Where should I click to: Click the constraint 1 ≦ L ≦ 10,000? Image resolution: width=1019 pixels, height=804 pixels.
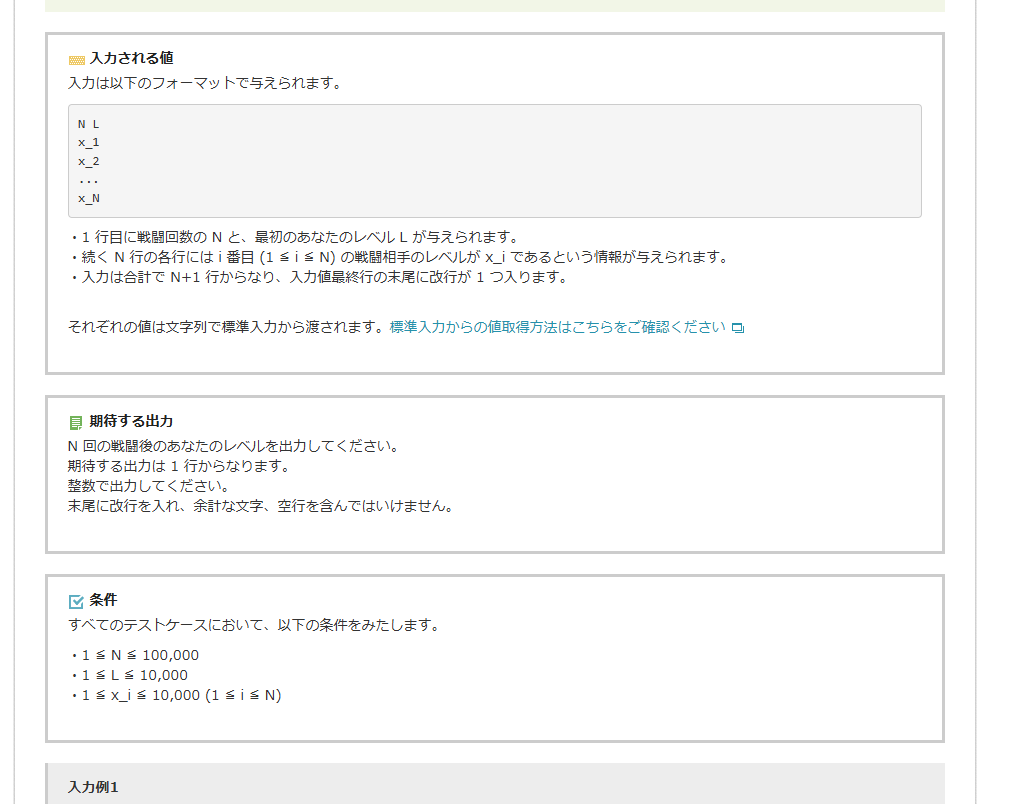134,675
